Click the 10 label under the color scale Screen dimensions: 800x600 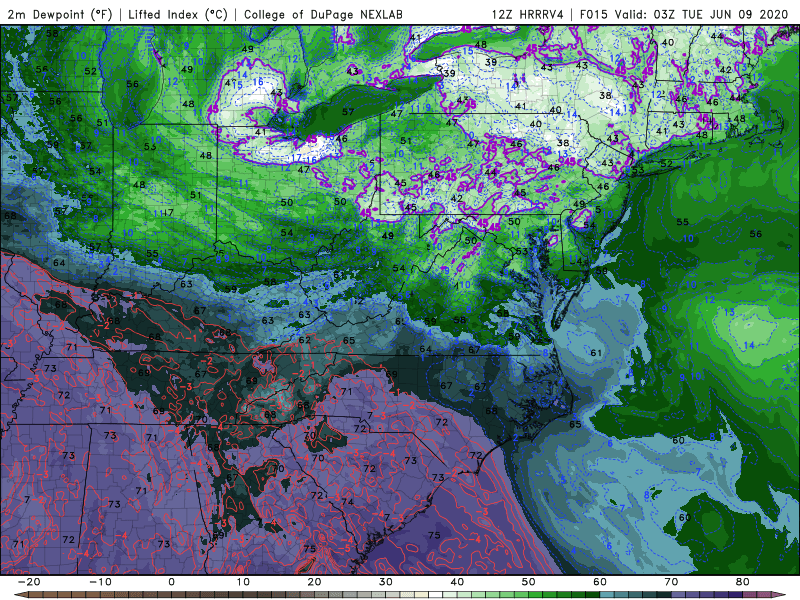(243, 582)
